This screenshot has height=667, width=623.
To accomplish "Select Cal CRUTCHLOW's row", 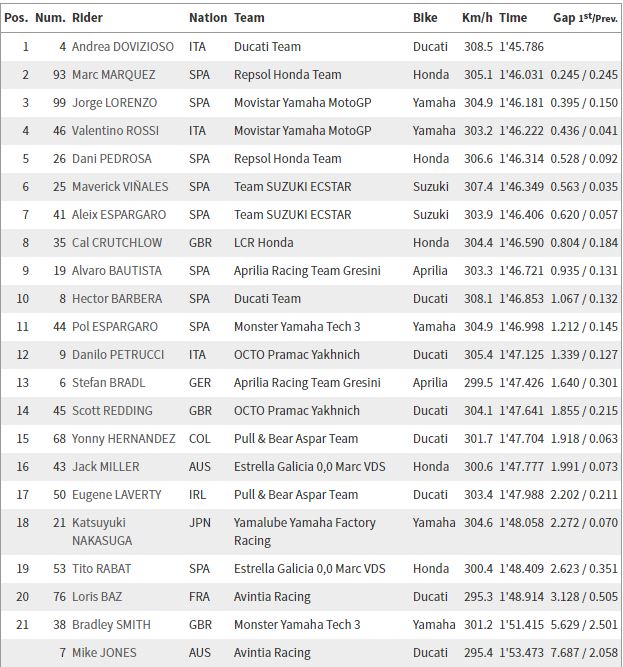I will tap(311, 243).
